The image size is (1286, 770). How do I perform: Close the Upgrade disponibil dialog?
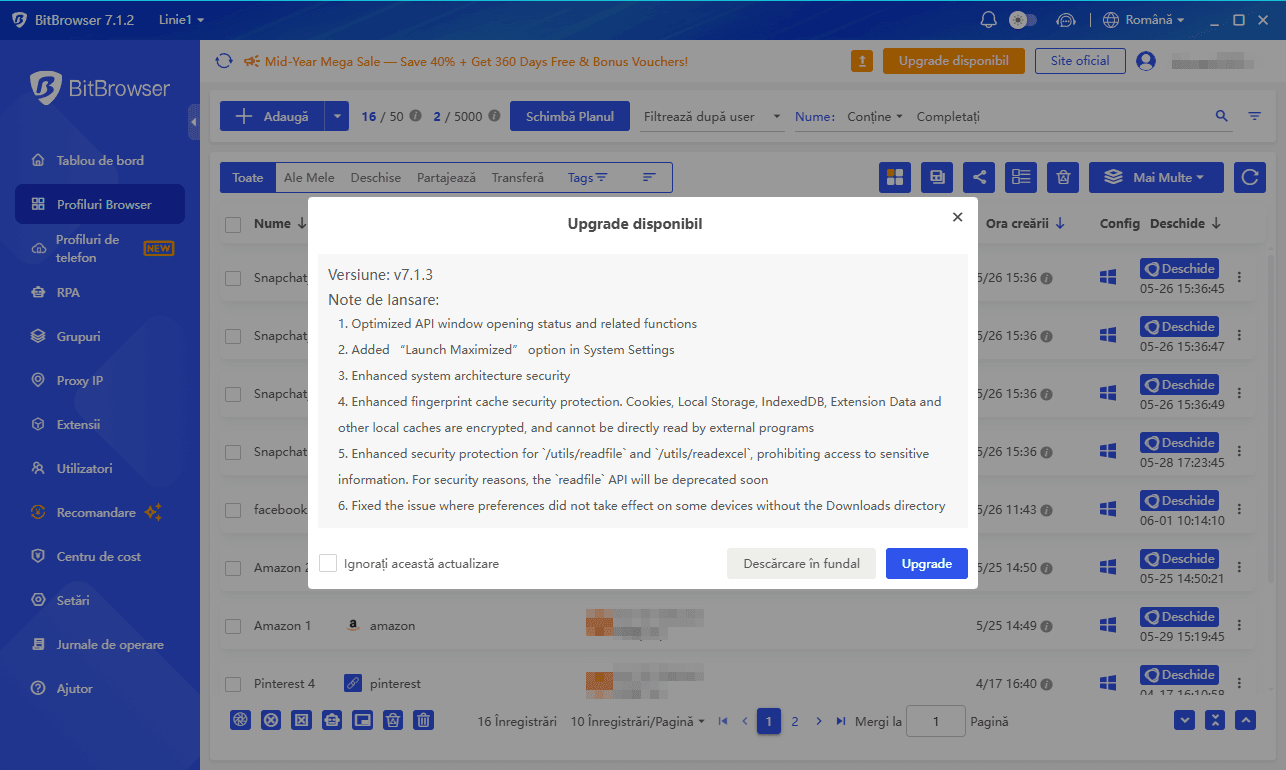tap(957, 217)
